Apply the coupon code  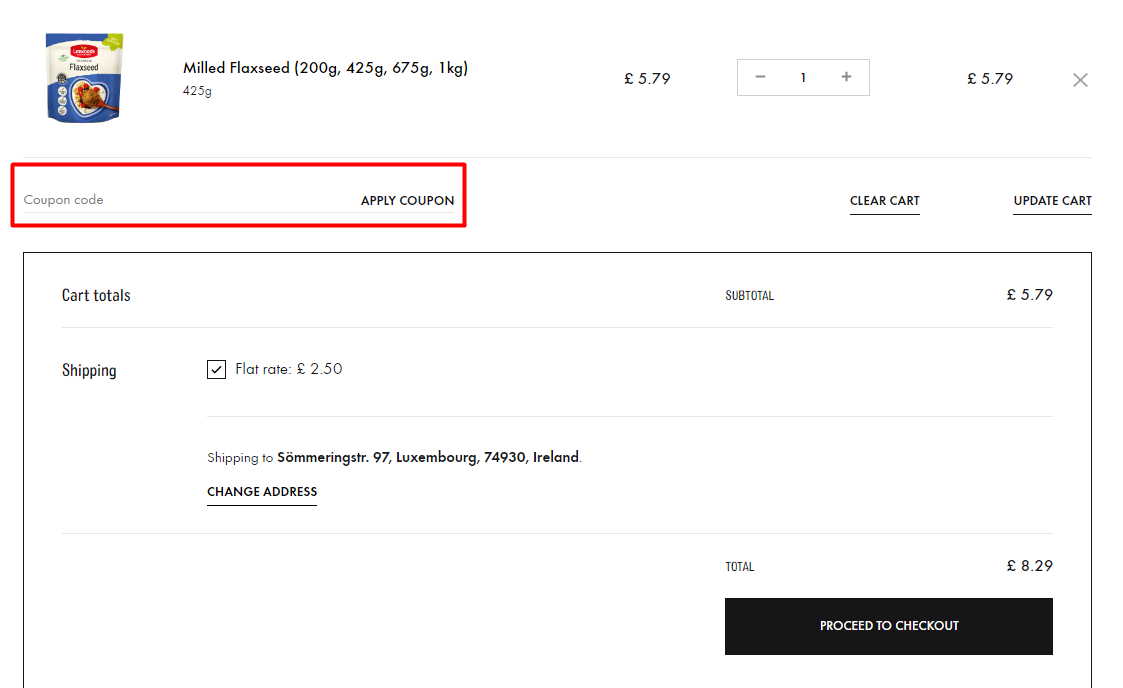408,200
